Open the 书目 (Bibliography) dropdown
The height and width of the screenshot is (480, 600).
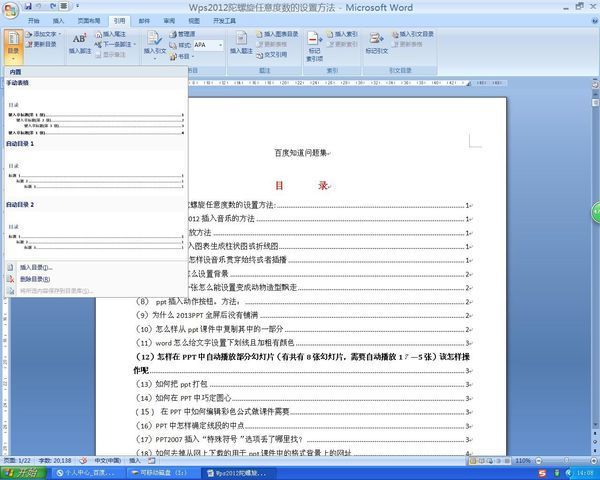[x=182, y=56]
